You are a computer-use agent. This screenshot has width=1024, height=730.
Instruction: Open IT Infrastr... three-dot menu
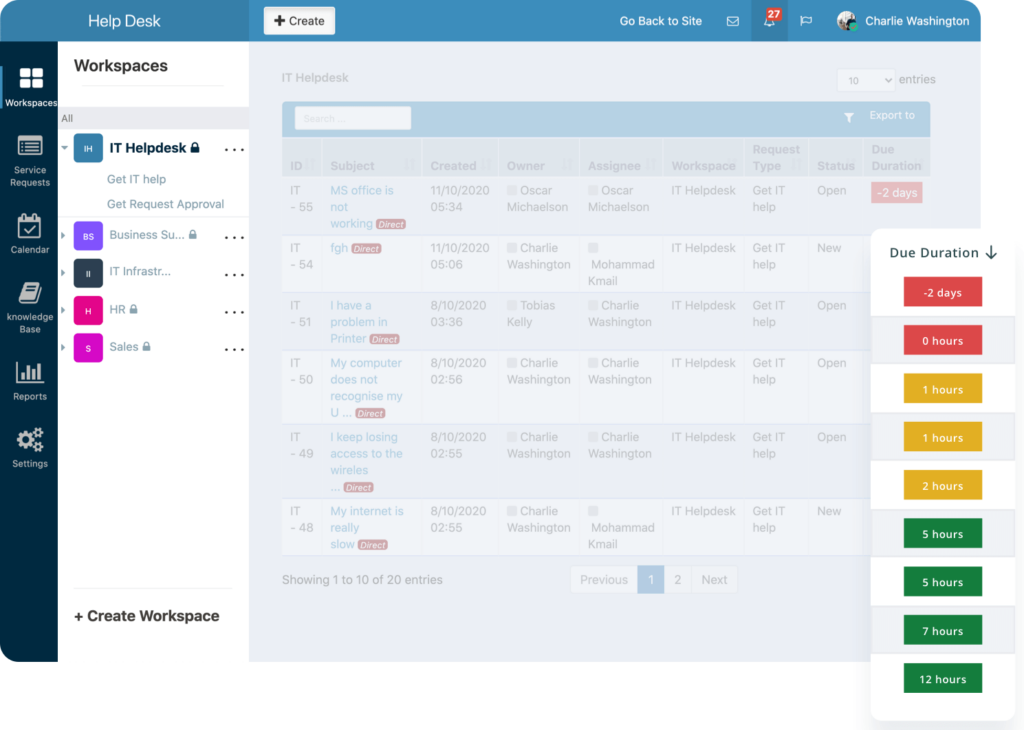234,275
